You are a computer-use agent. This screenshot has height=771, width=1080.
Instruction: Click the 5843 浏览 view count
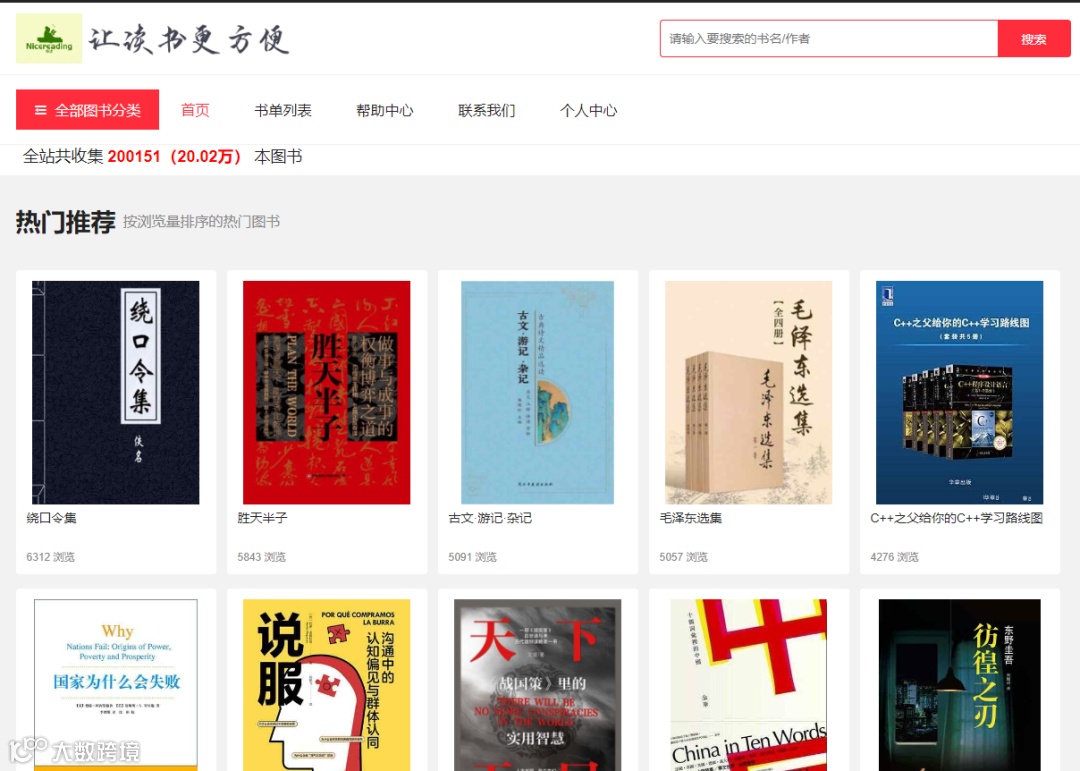(x=261, y=557)
